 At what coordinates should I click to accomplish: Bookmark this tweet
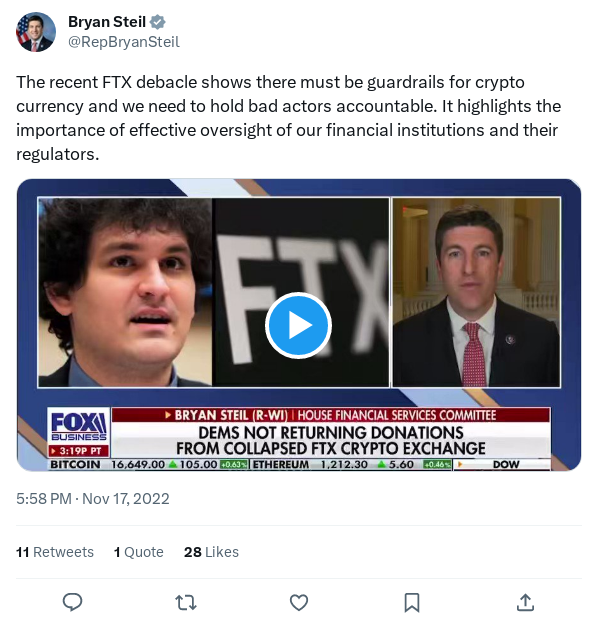coord(412,602)
